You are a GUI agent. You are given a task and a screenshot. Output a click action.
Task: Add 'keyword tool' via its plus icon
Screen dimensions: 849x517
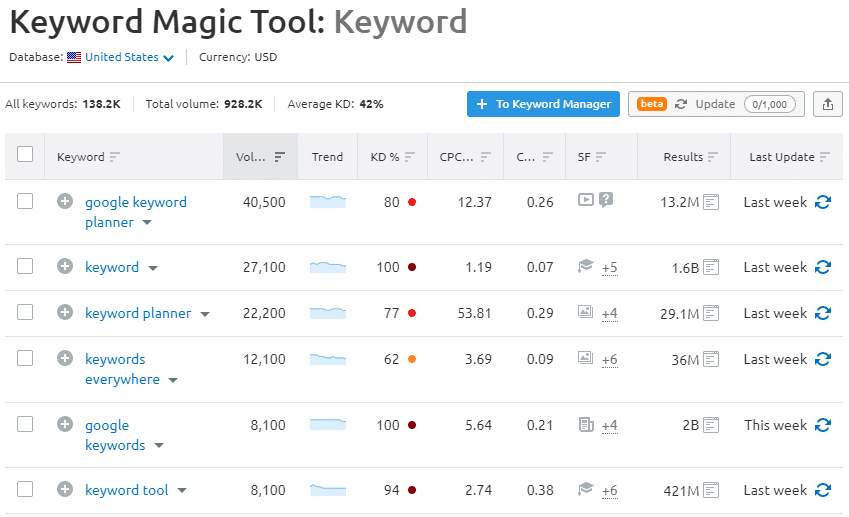65,489
